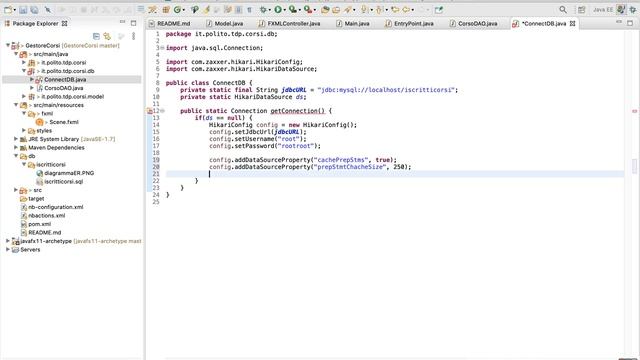This screenshot has width=640, height=360.
Task: Click the Coverage run icon in toolbar
Action: coord(293,10)
